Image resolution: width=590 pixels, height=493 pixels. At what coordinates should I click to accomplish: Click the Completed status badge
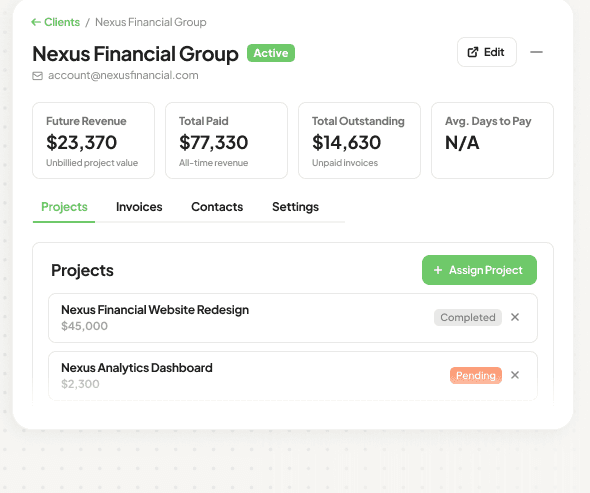point(468,317)
